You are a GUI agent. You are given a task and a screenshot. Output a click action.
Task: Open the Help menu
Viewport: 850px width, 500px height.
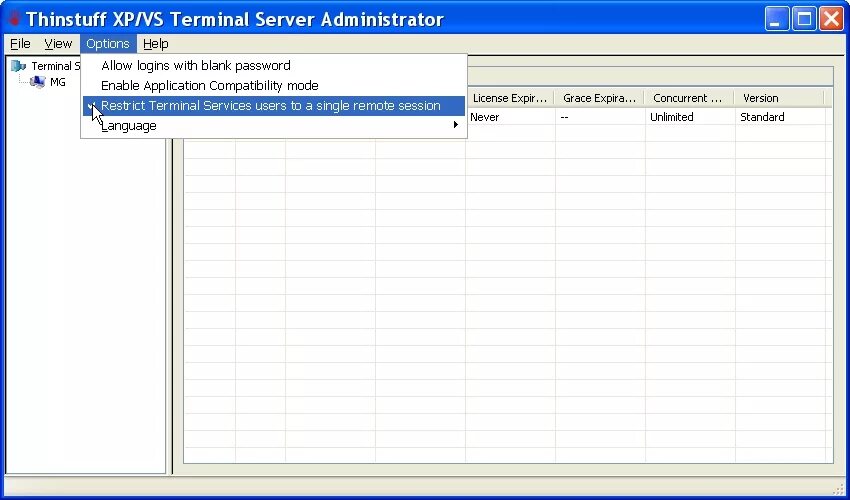click(x=156, y=44)
